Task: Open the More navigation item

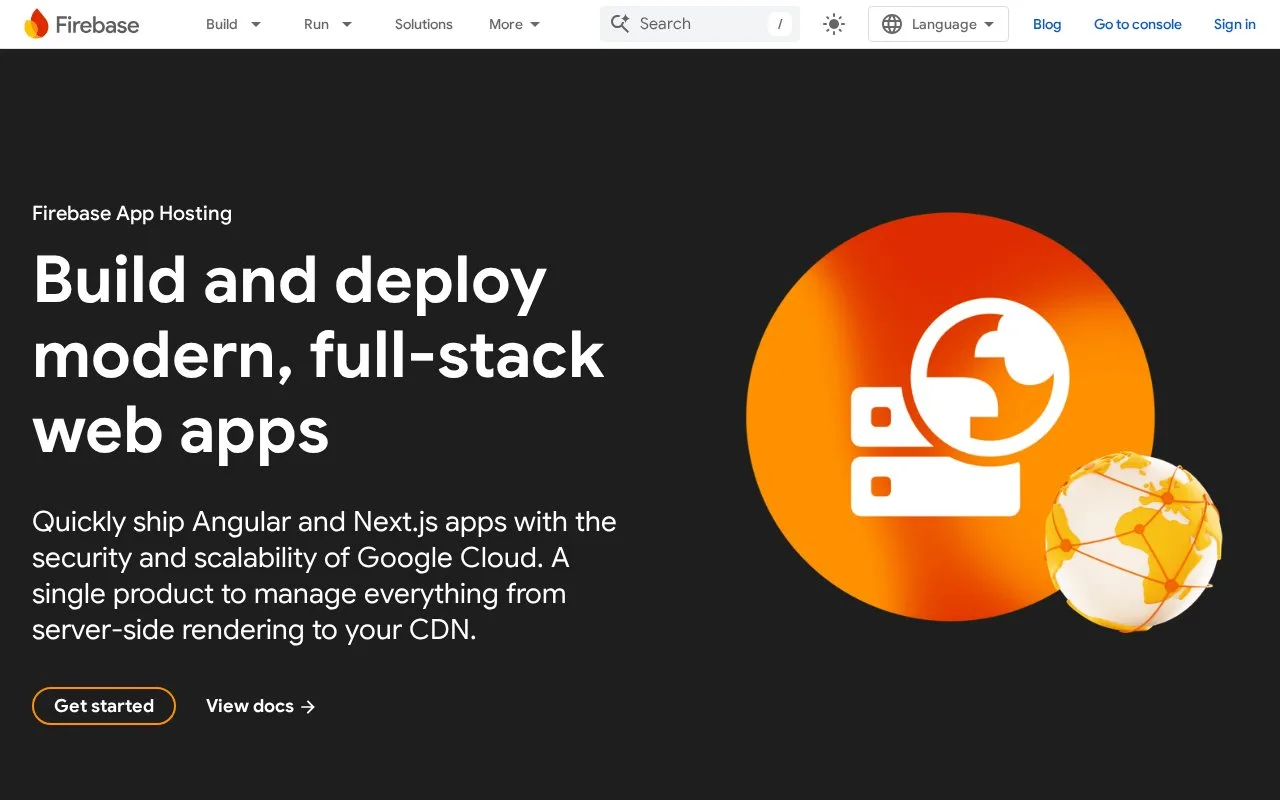Action: 506,24
